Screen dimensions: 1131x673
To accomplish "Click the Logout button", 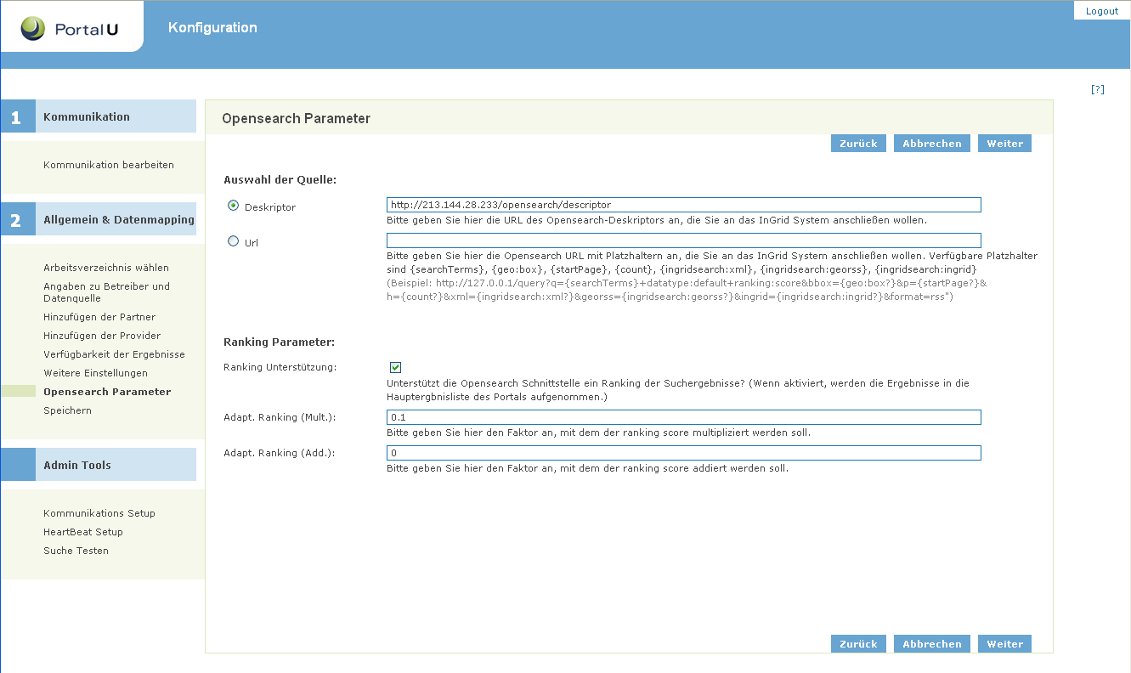I will click(1100, 10).
